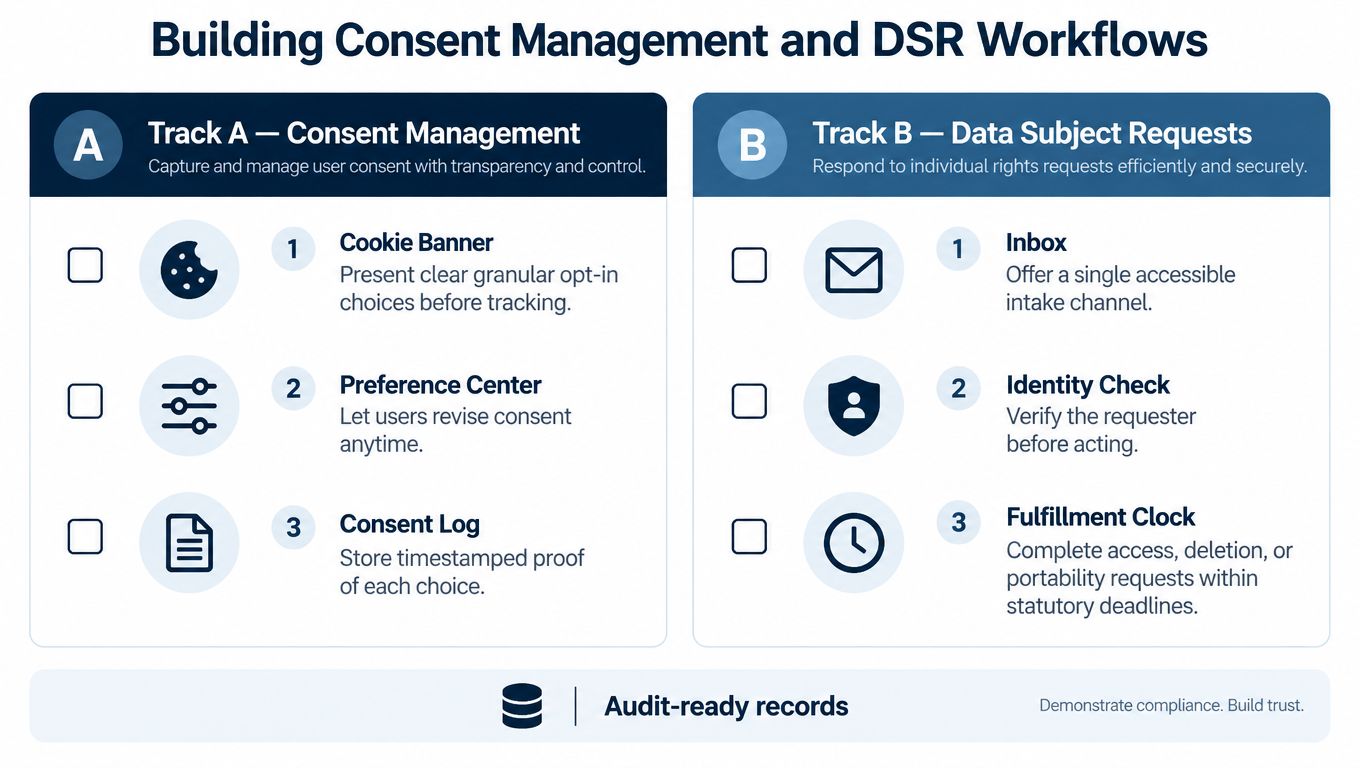The width and height of the screenshot is (1360, 768).
Task: Click step number 2 beside Identity Check
Action: click(958, 388)
